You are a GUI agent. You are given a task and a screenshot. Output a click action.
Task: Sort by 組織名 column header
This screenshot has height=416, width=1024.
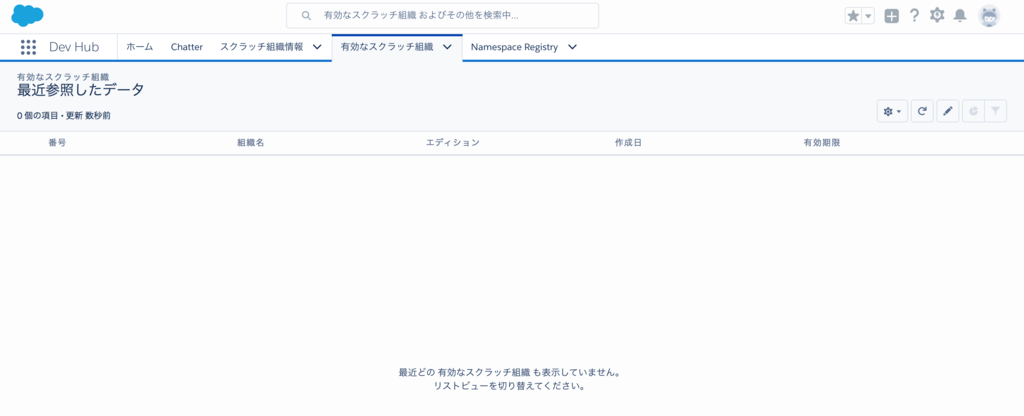click(x=251, y=142)
